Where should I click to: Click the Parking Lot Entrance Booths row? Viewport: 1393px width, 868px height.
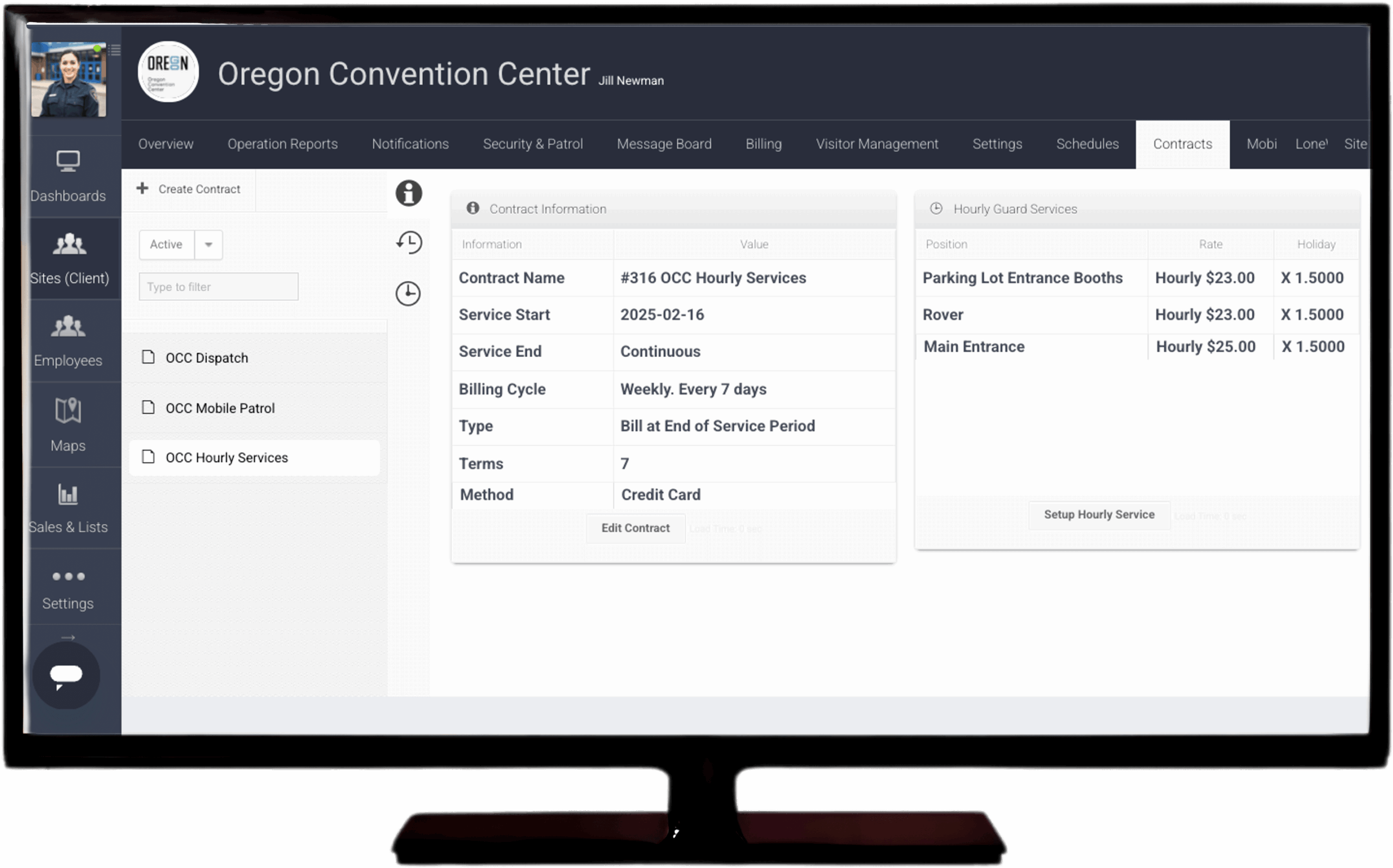tap(1137, 278)
